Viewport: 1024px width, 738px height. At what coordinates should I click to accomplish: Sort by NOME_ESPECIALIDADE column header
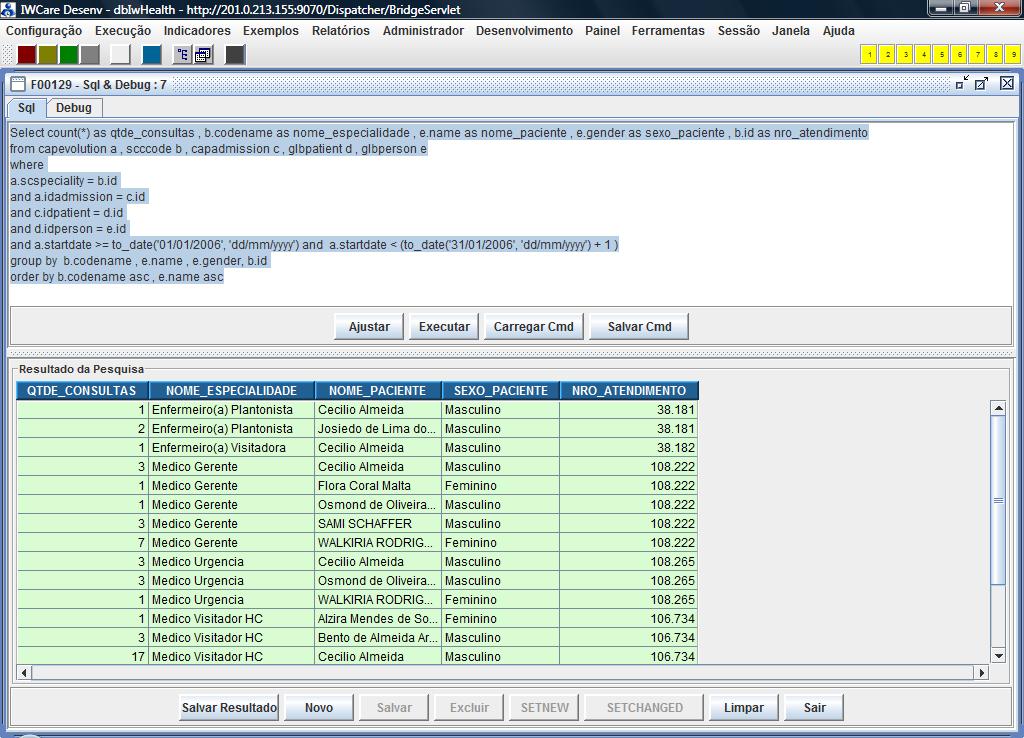[x=232, y=391]
